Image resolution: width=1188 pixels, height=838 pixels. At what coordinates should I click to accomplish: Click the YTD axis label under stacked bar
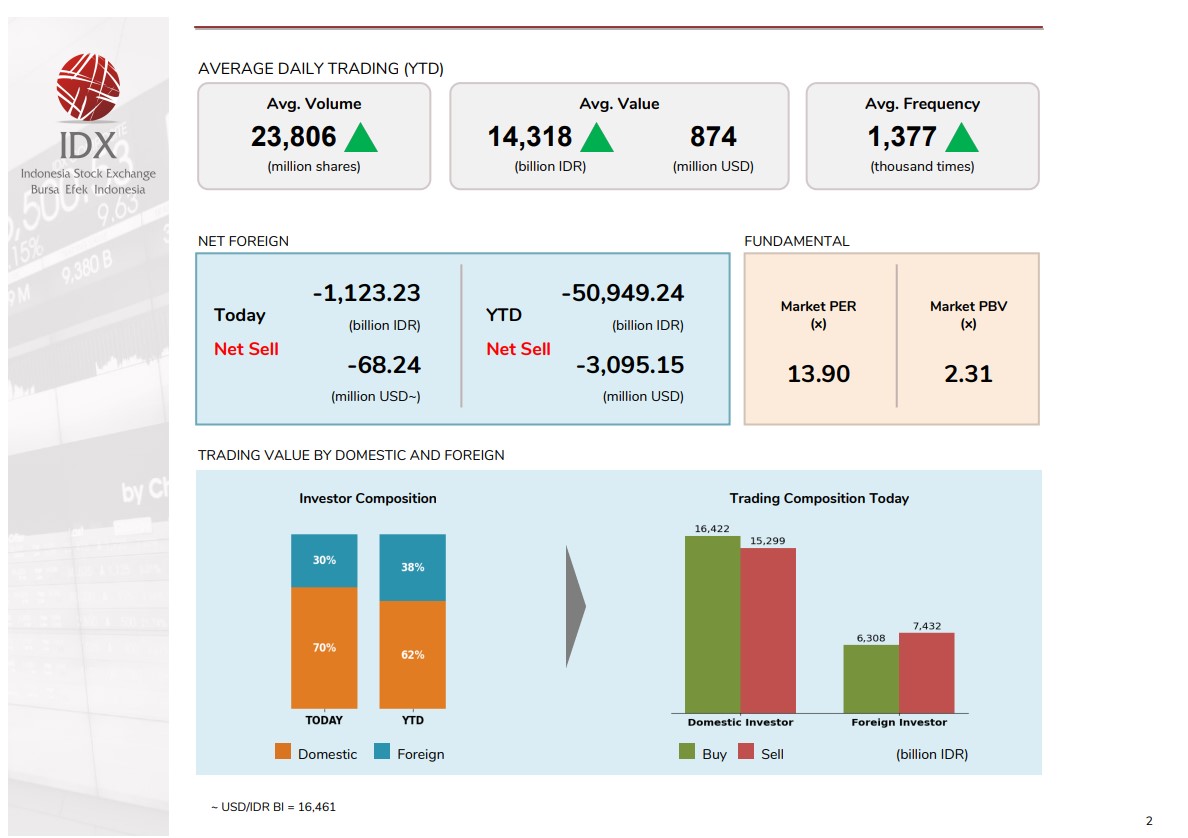(413, 721)
